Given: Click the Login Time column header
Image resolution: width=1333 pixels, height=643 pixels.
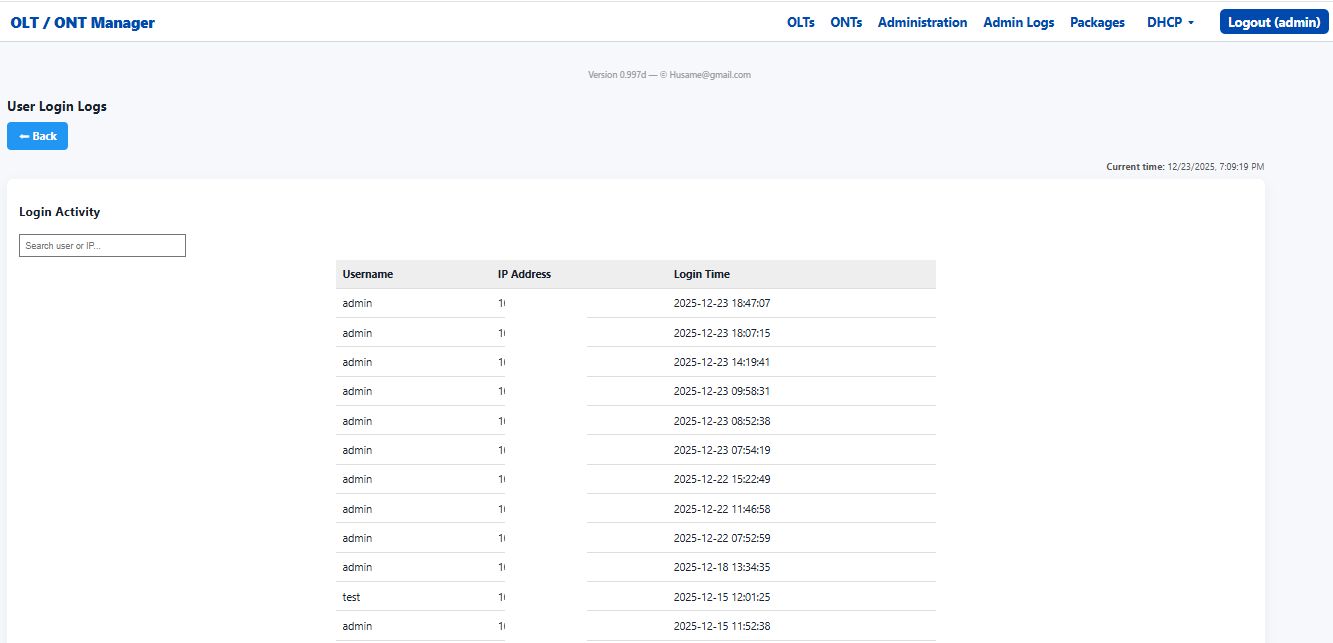Looking at the screenshot, I should pos(701,273).
